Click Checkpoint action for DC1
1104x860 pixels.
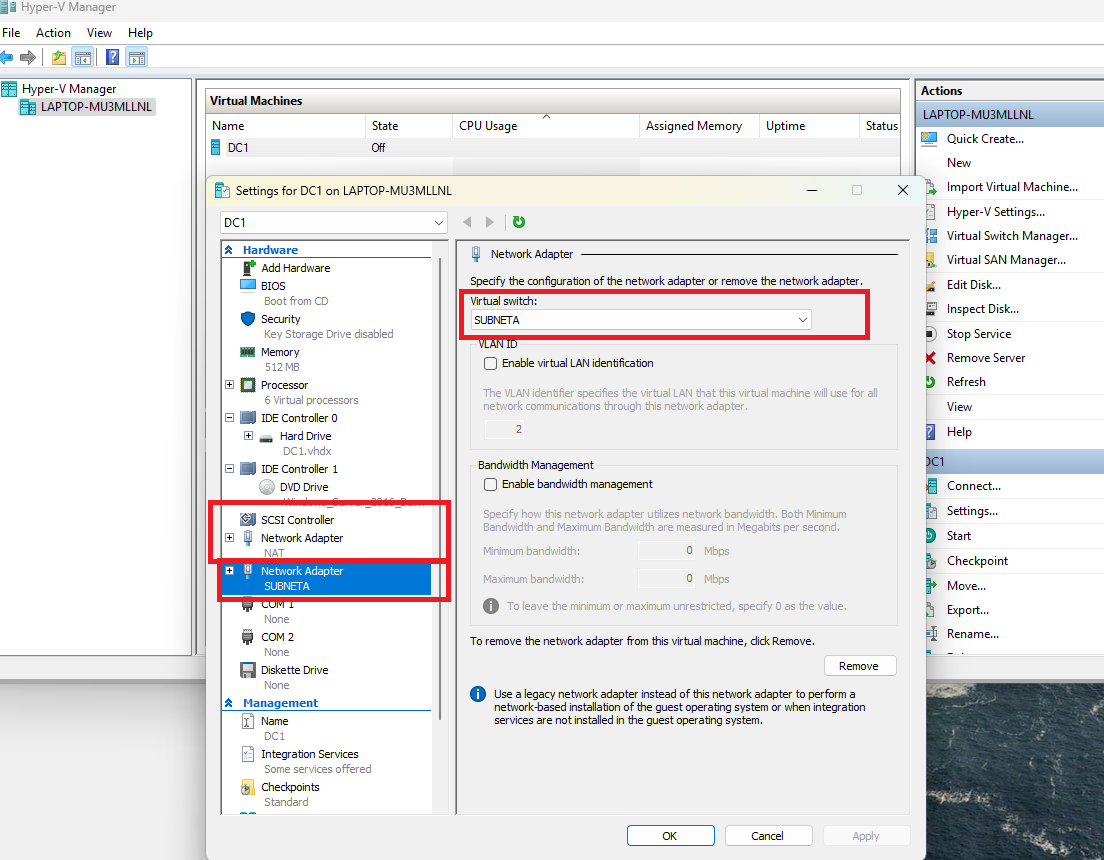977,561
